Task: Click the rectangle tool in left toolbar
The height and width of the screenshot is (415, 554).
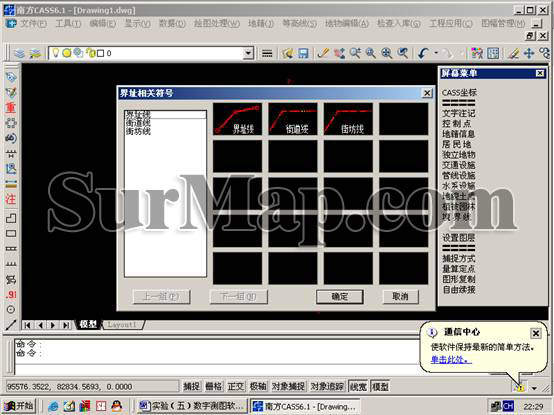Action: pyautogui.click(x=11, y=233)
